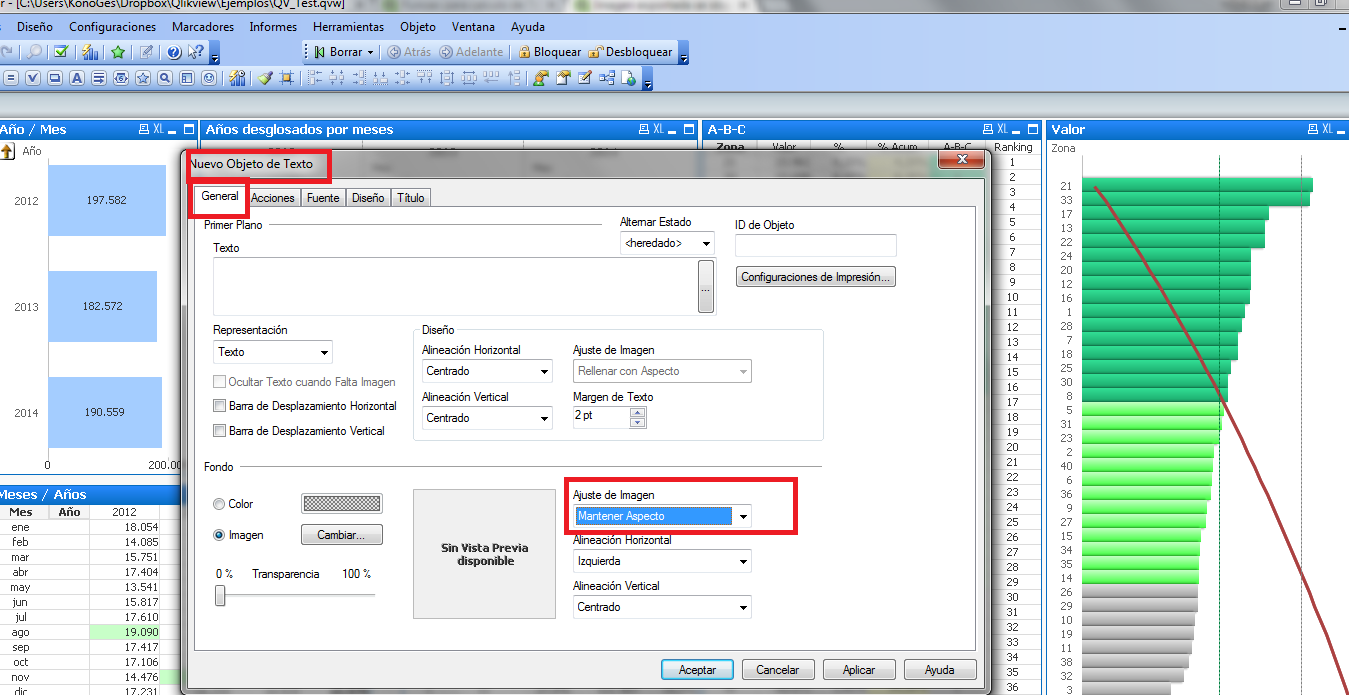The width and height of the screenshot is (1349, 695).
Task: Click the smiley Custom Object icon
Action: pyautogui.click(x=209, y=77)
